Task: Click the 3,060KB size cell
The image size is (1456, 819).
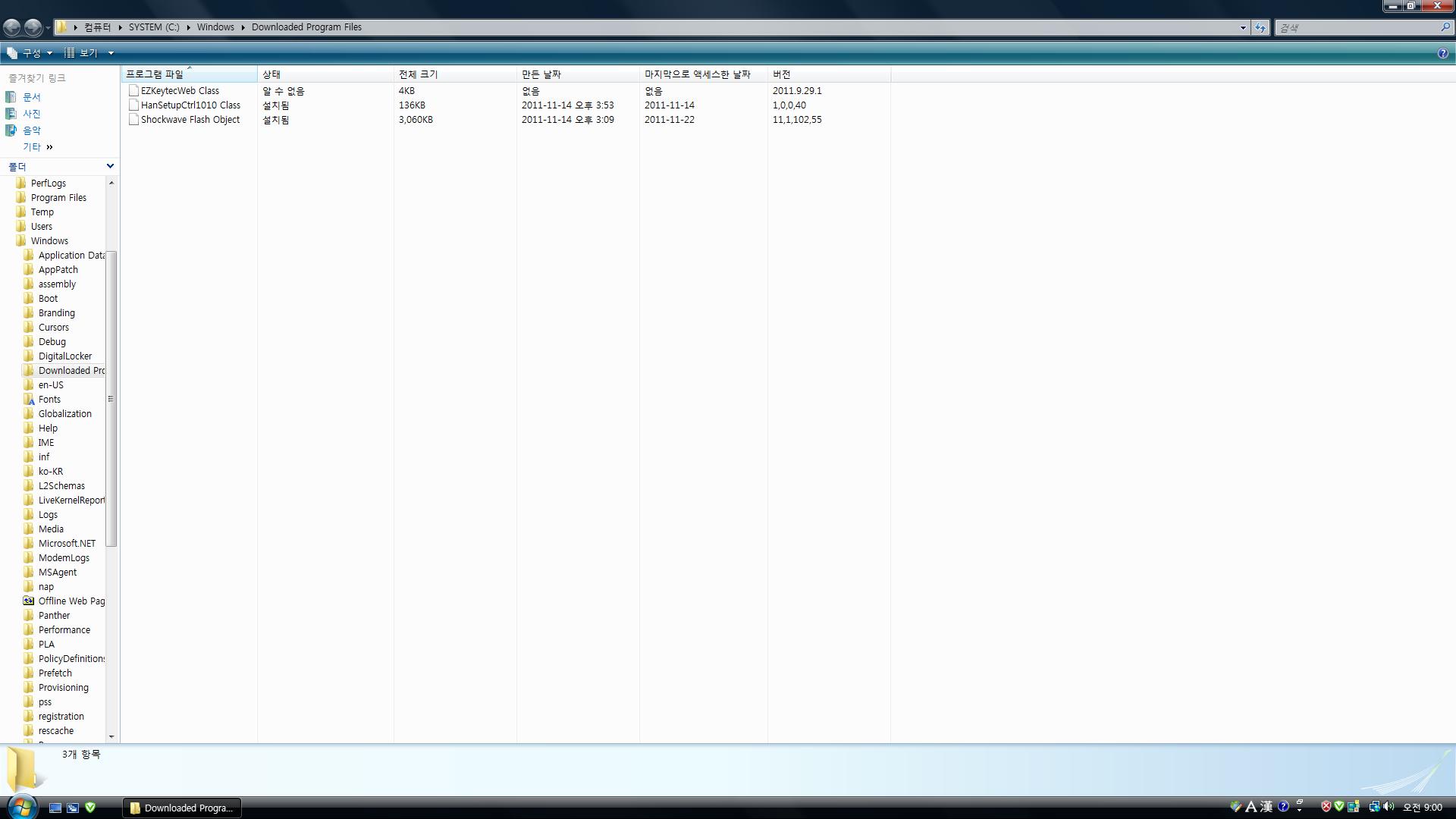Action: coord(416,120)
